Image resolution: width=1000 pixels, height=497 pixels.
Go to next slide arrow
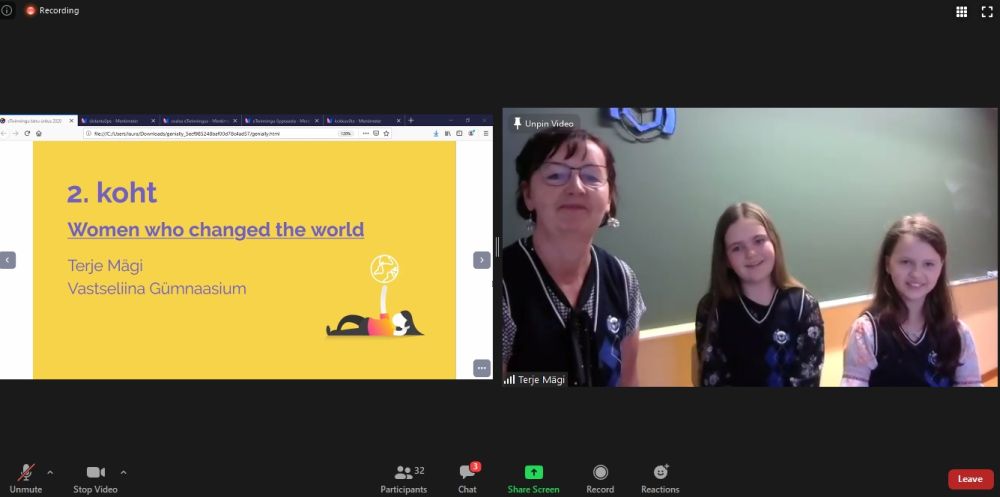point(481,260)
